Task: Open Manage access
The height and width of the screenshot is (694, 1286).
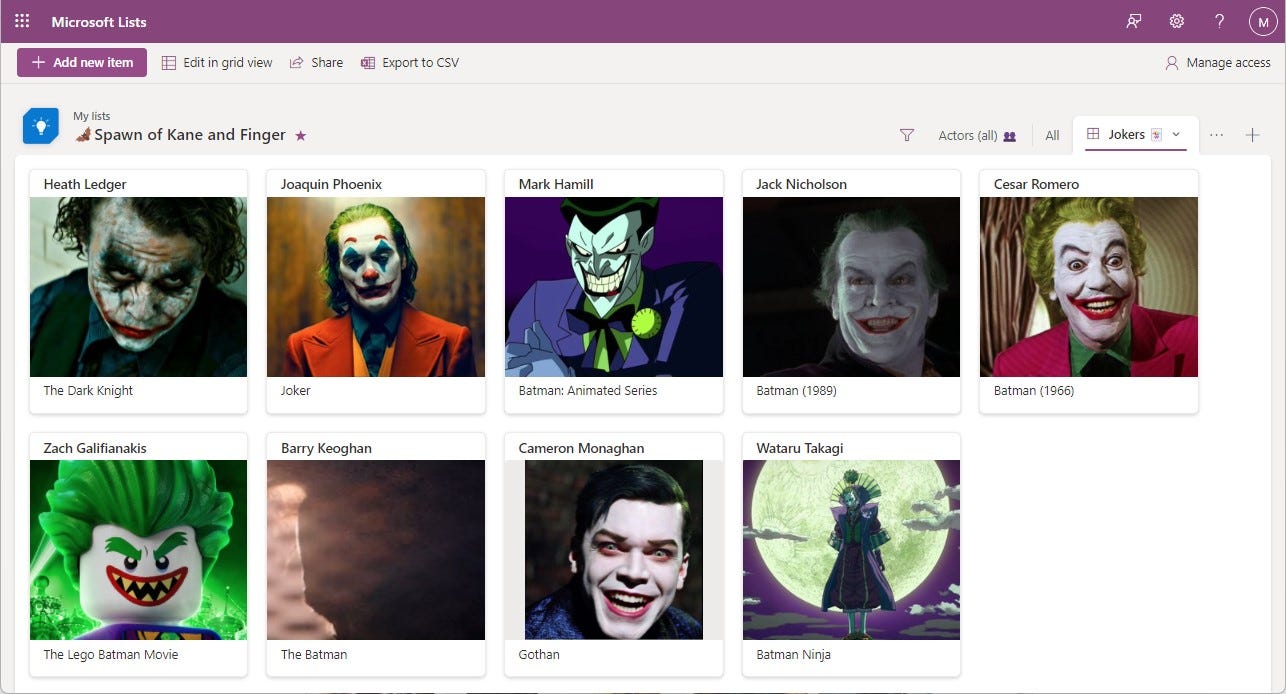Action: (x=1218, y=62)
